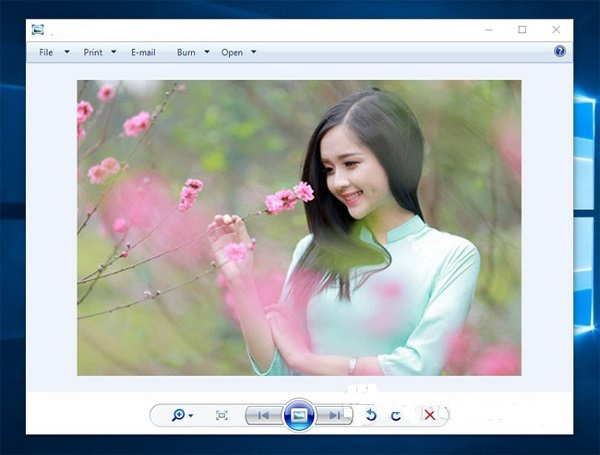Click the fit to window icon

222,415
